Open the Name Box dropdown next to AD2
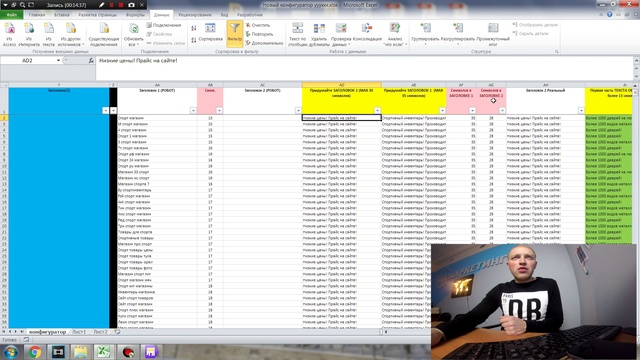The height and width of the screenshot is (360, 640). [x=58, y=60]
